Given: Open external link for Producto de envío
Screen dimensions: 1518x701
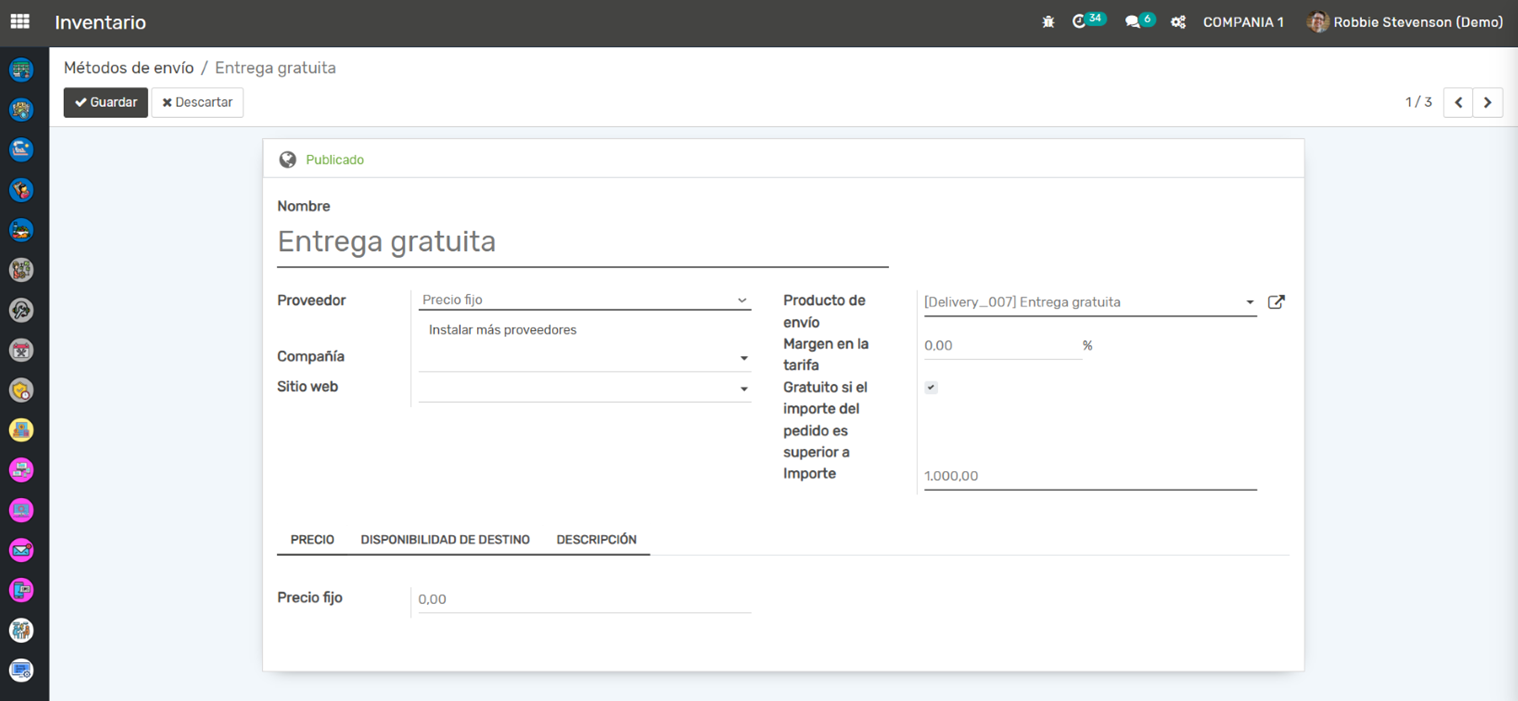Looking at the screenshot, I should 1276,302.
